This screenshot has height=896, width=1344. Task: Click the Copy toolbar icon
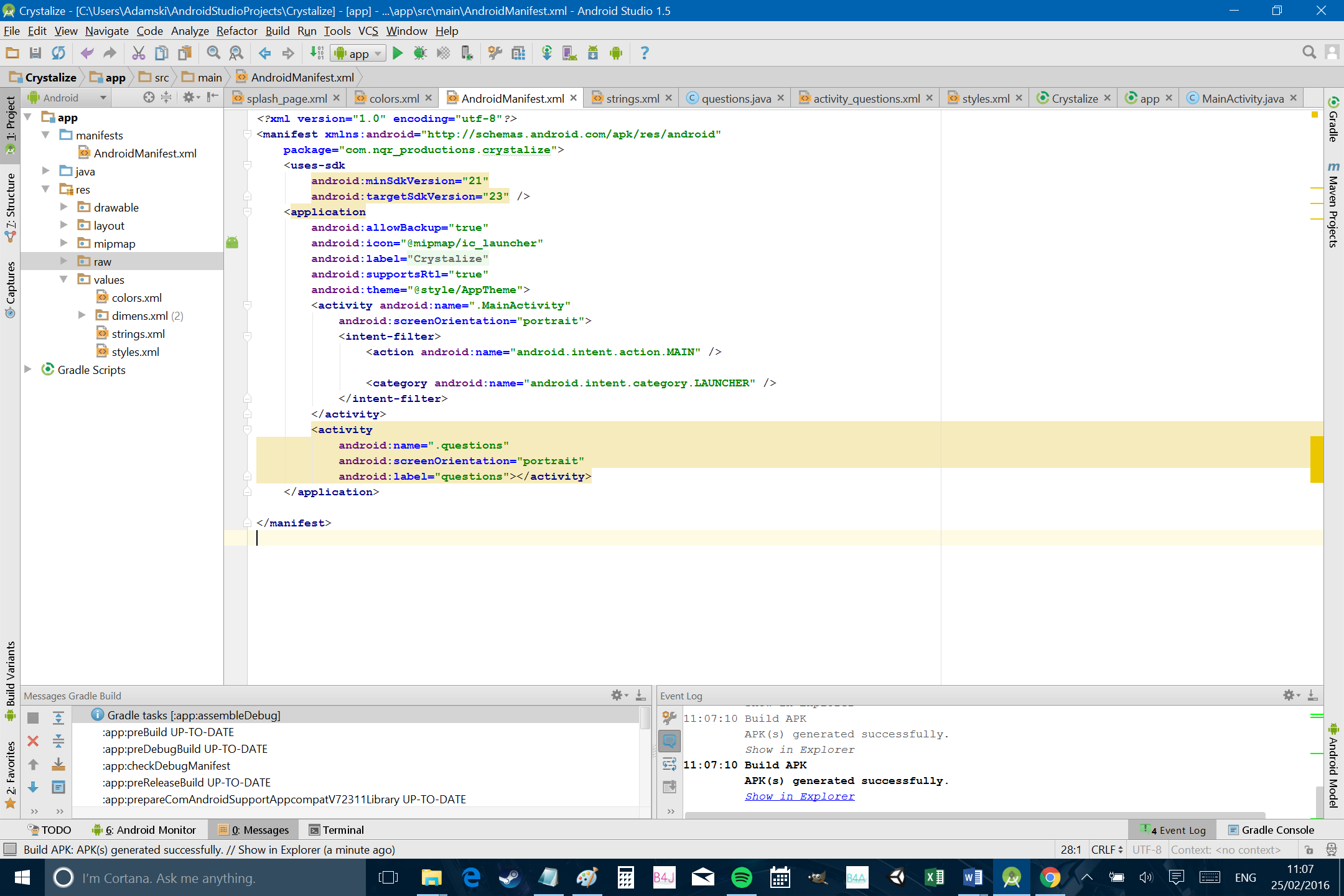(x=161, y=54)
